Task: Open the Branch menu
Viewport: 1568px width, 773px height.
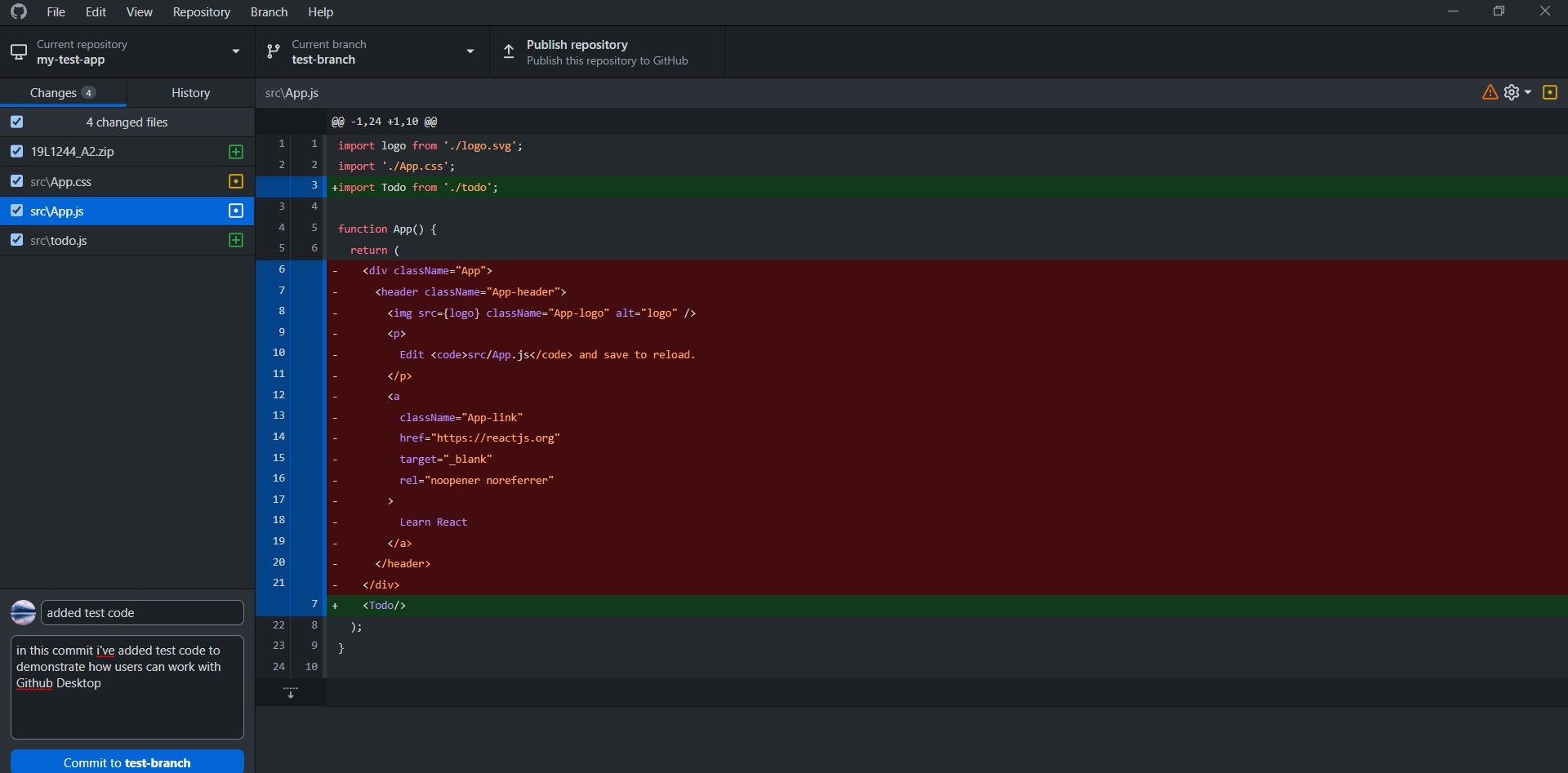Action: 268,11
